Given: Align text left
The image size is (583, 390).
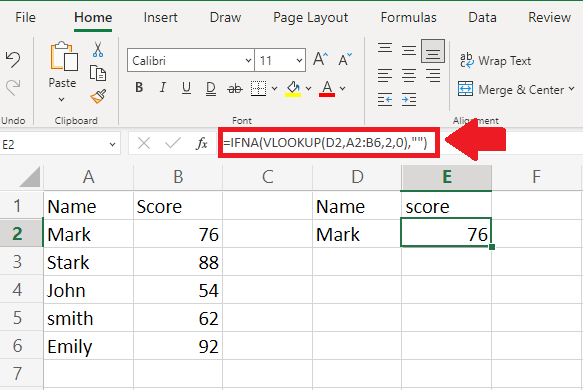Looking at the screenshot, I should [385, 75].
